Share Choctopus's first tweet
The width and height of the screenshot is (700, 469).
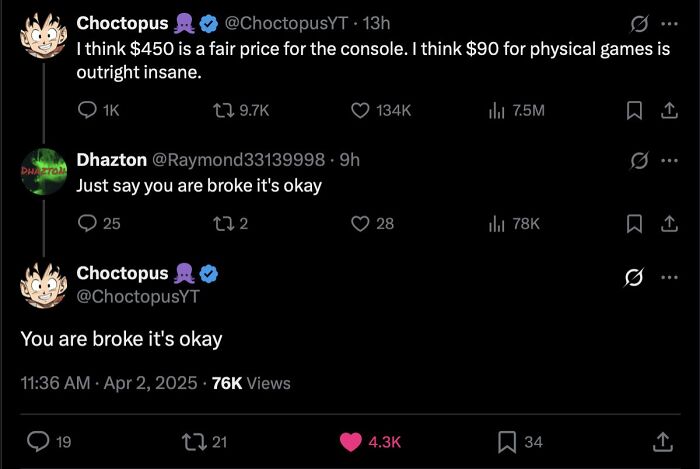click(662, 111)
